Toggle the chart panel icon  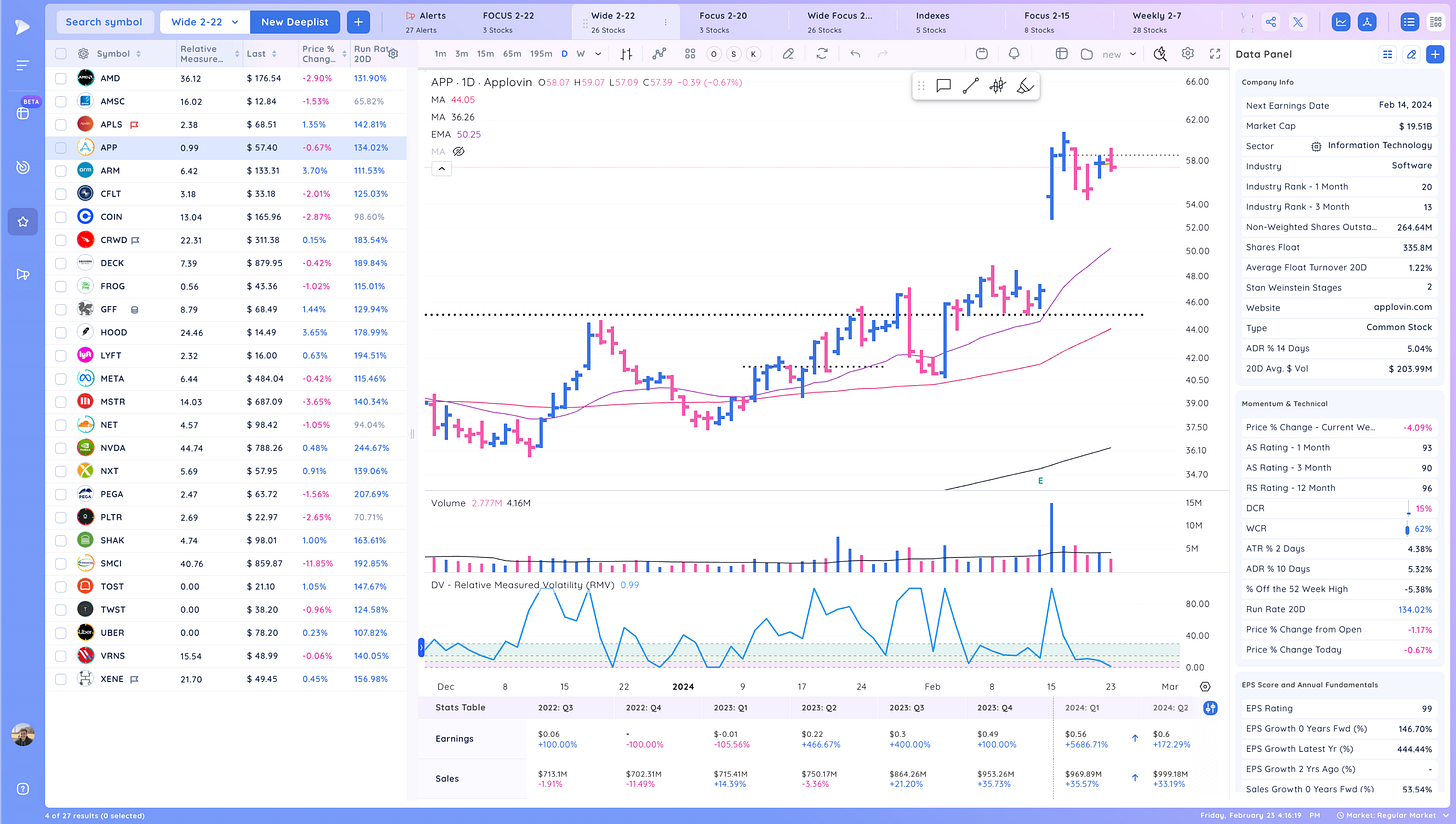click(x=1341, y=22)
